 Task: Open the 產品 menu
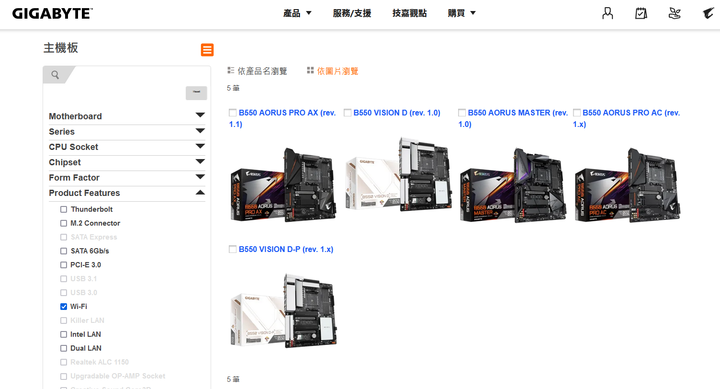(297, 13)
